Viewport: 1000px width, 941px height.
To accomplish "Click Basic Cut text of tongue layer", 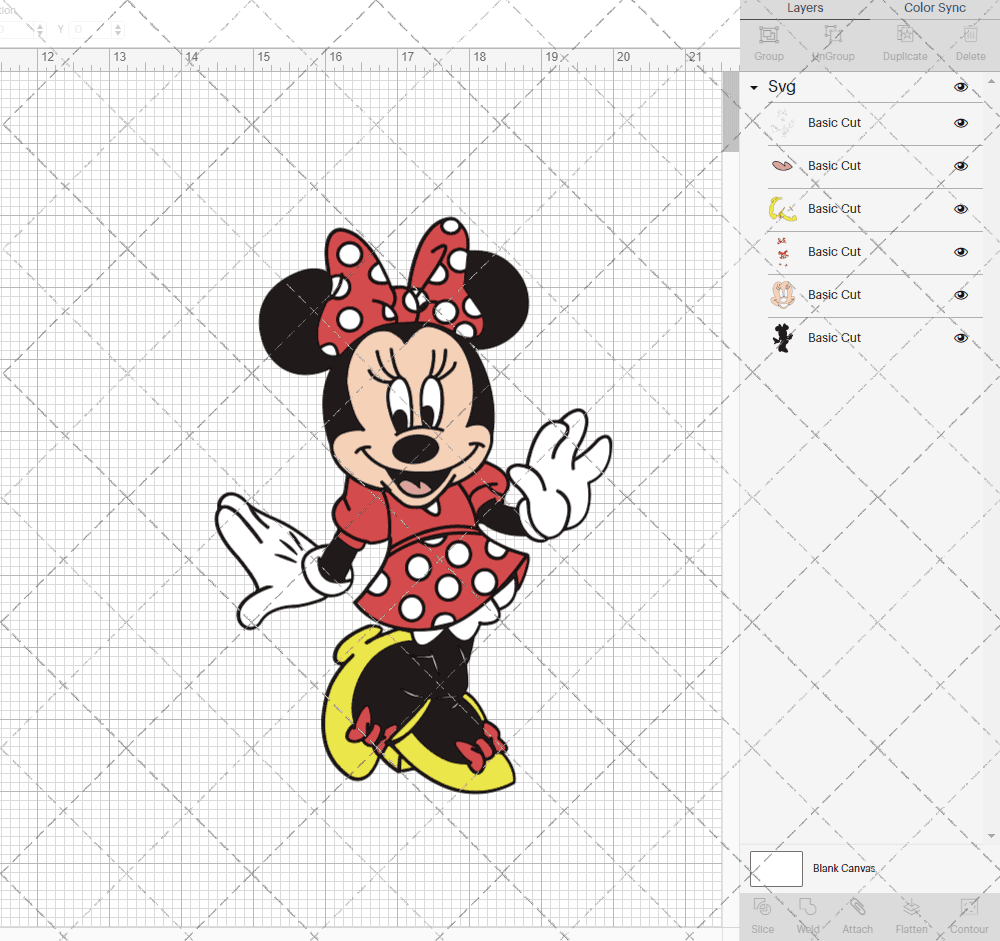I will (834, 166).
